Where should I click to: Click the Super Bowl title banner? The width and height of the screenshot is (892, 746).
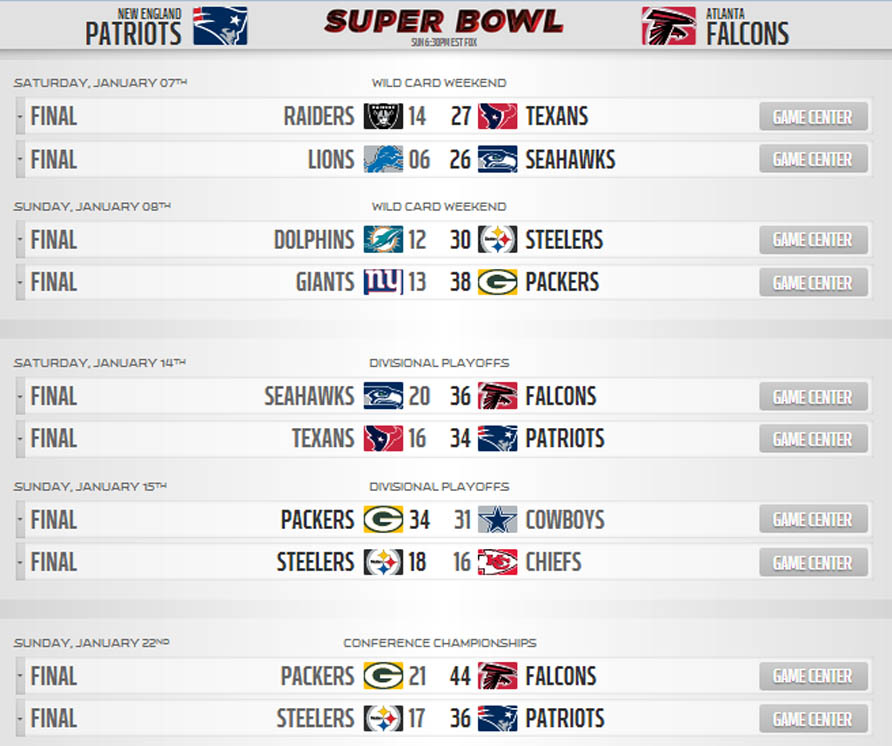[x=443, y=22]
